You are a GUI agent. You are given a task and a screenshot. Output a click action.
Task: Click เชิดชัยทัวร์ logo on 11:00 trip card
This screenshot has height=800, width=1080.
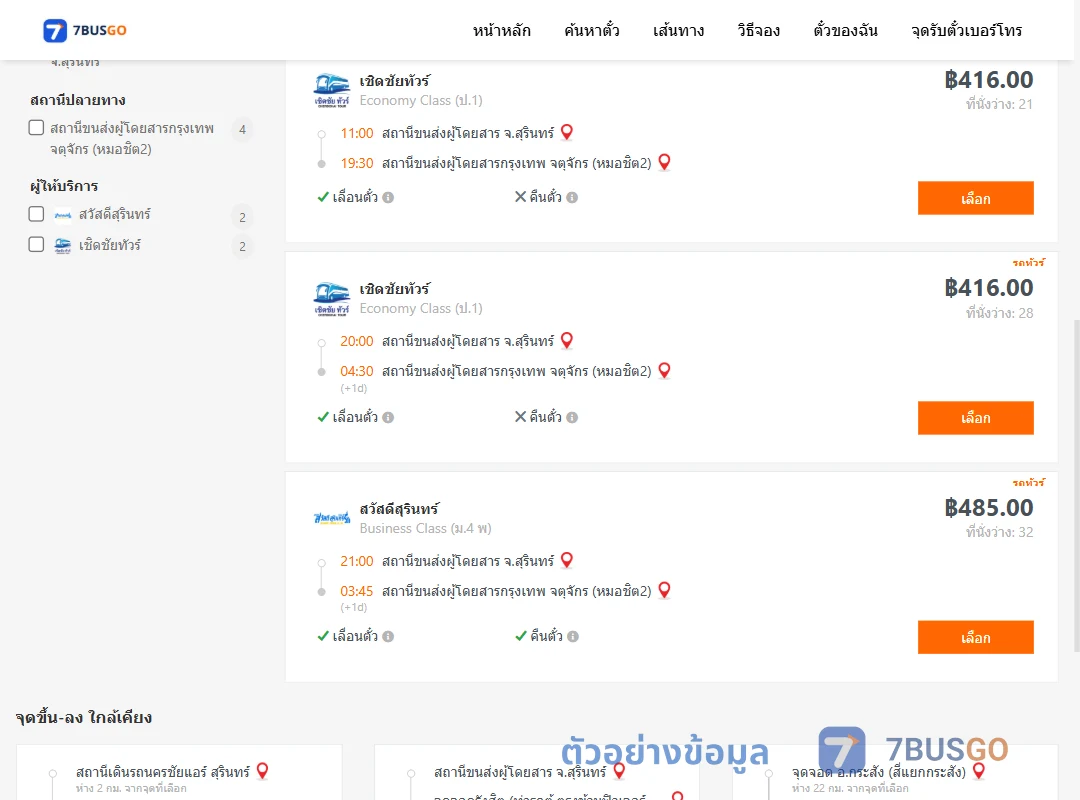331,90
